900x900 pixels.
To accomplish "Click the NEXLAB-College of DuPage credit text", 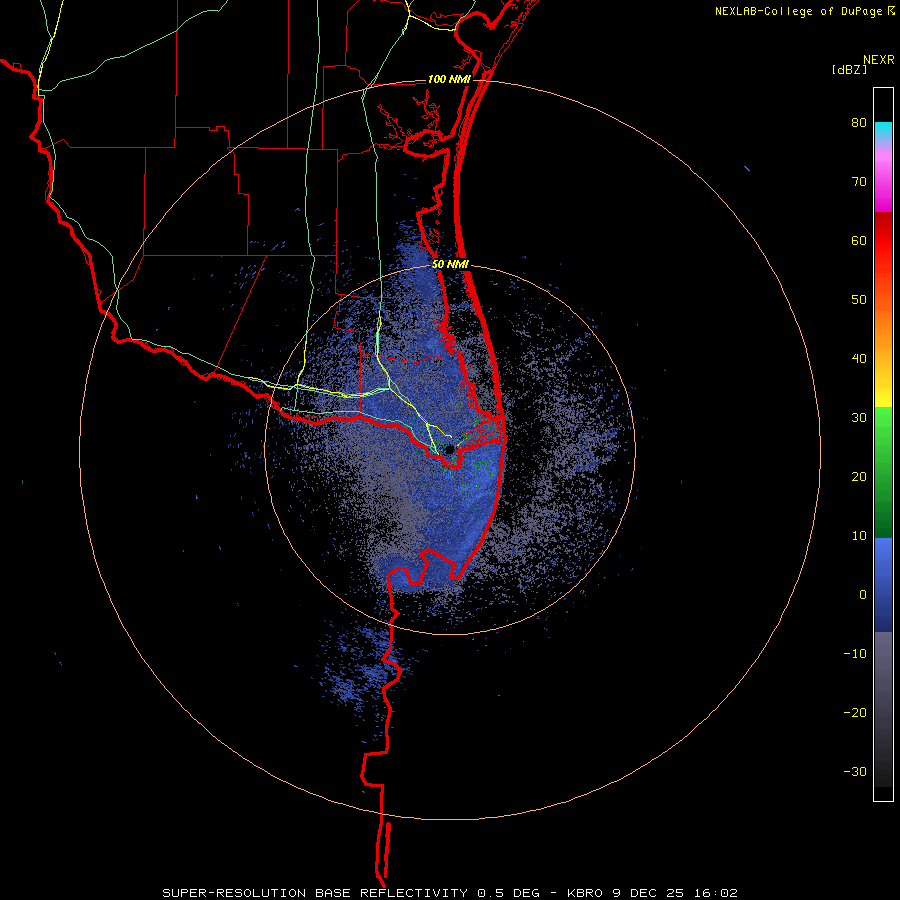I will [799, 11].
